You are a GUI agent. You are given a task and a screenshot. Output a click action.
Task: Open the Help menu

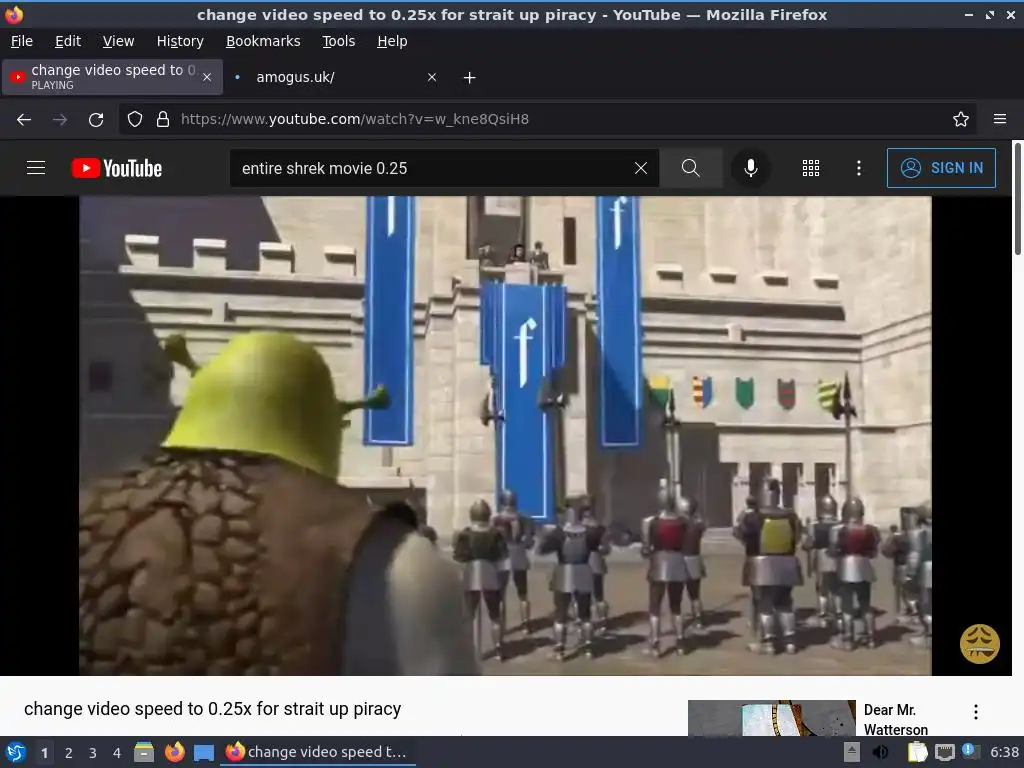point(392,41)
